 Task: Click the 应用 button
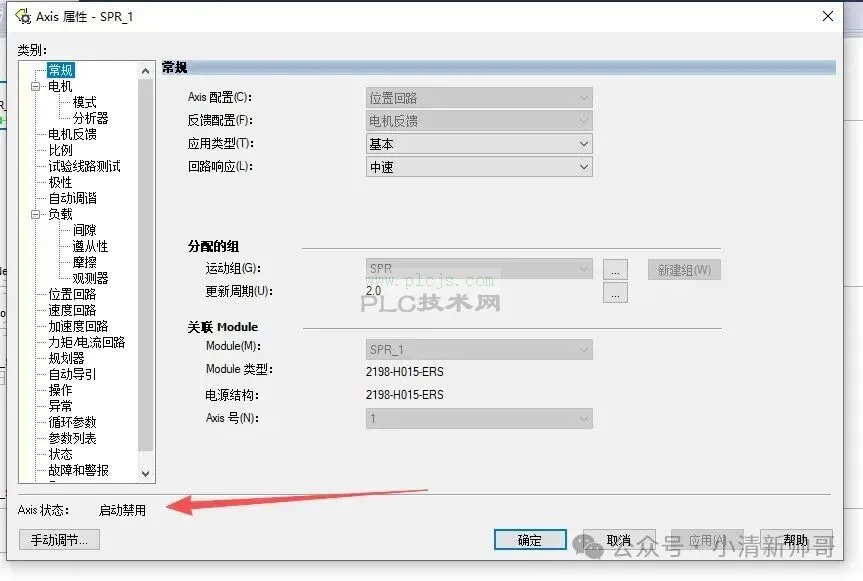tap(707, 540)
